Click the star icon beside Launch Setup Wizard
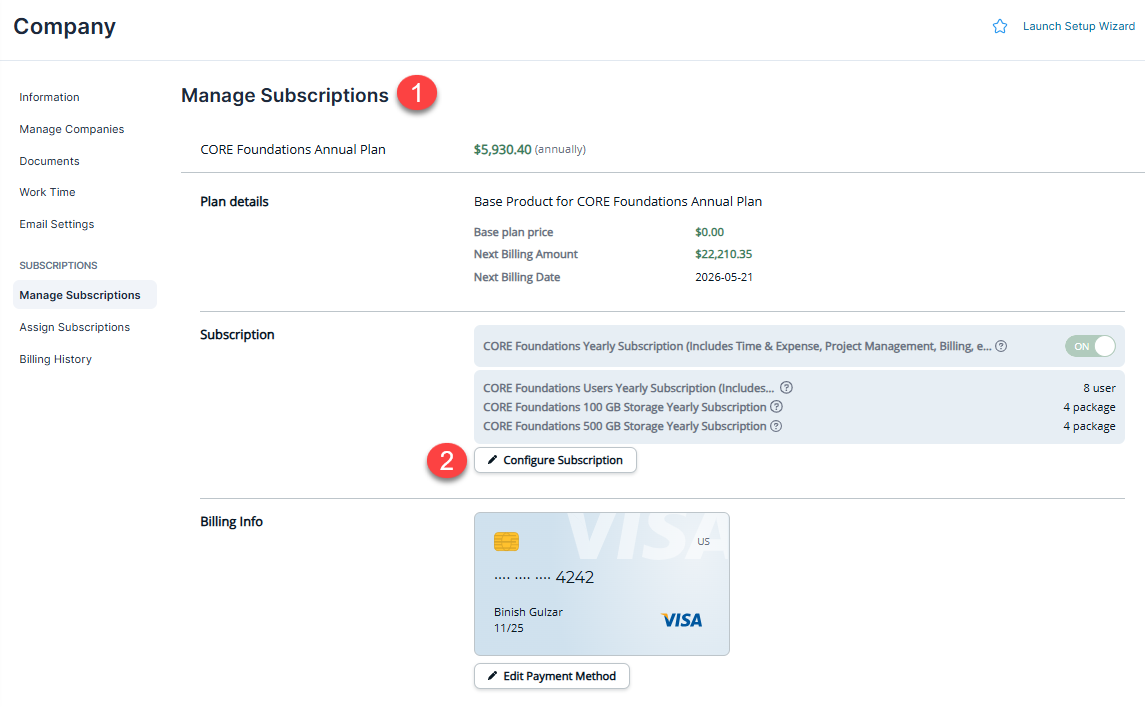Image resolution: width=1145 pixels, height=707 pixels. (x=999, y=26)
